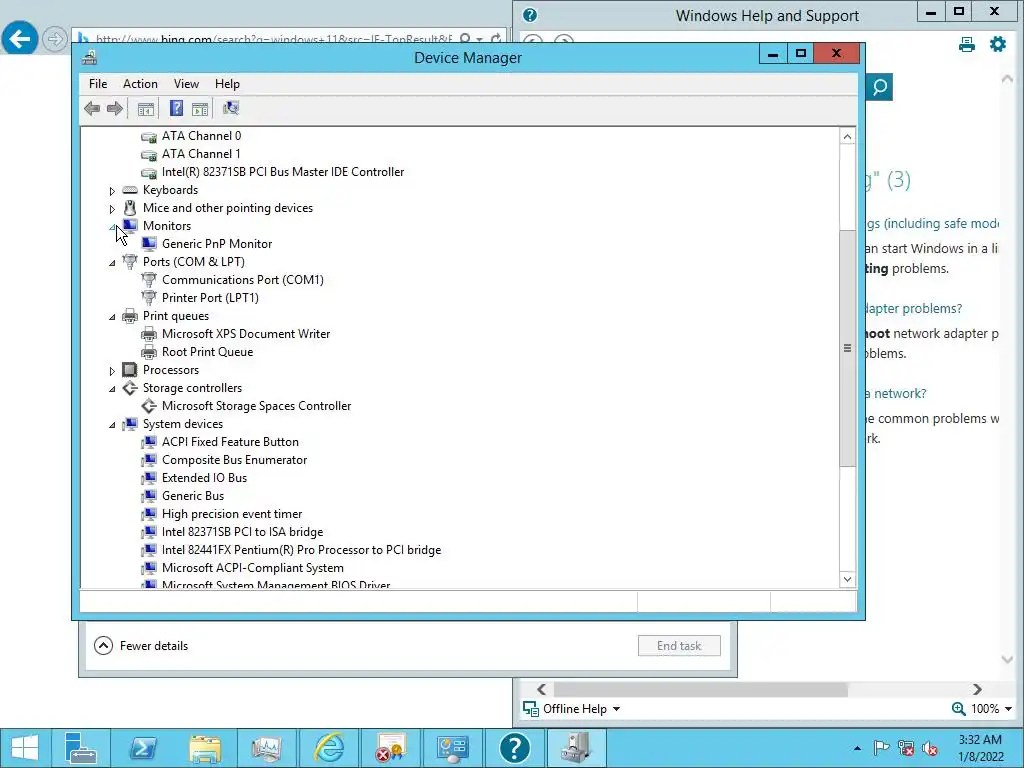
Task: Click the Ports category icon
Action: tap(130, 262)
